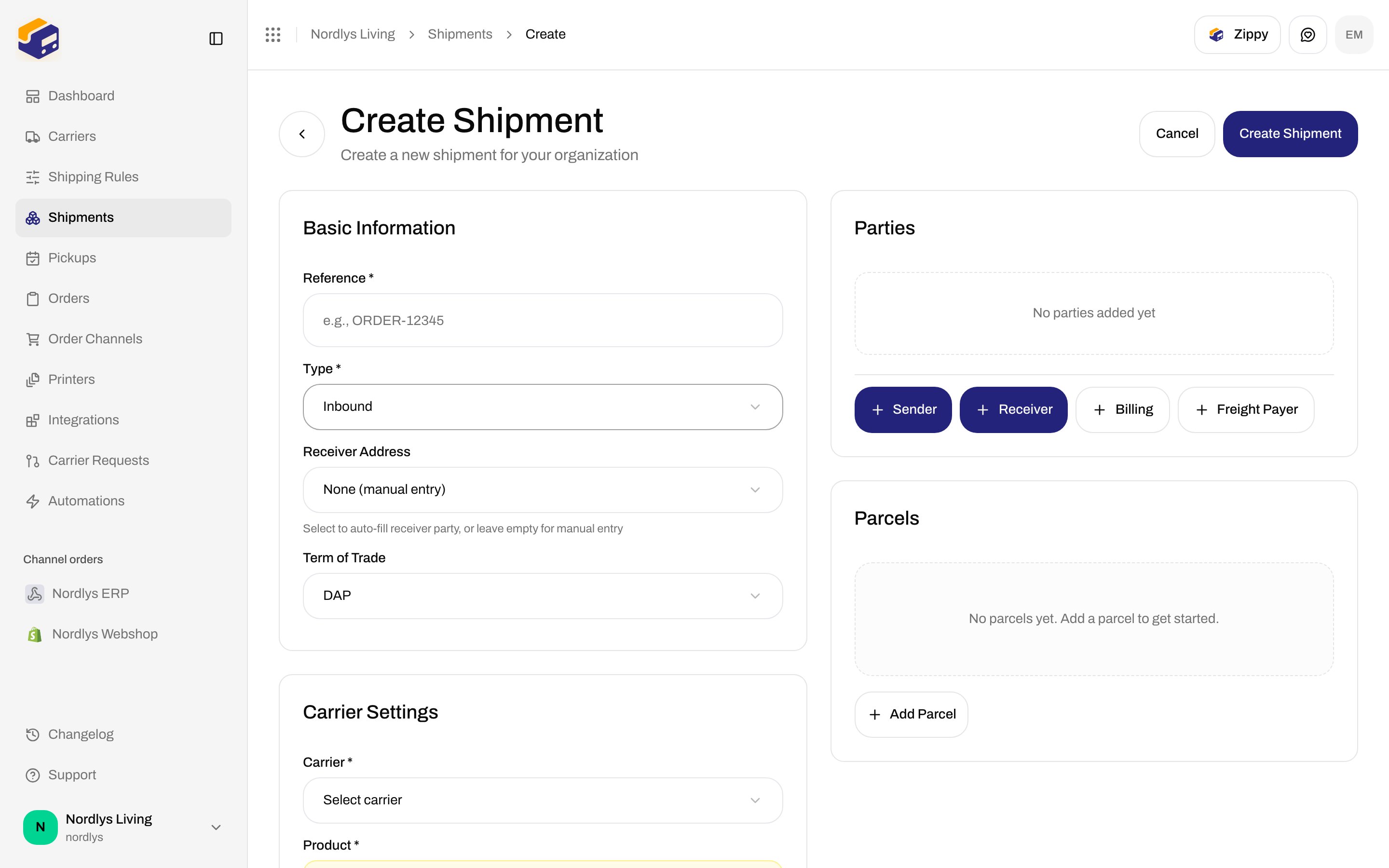Add a Freight Payer party
Viewport: 1389px width, 868px height.
(1245, 410)
